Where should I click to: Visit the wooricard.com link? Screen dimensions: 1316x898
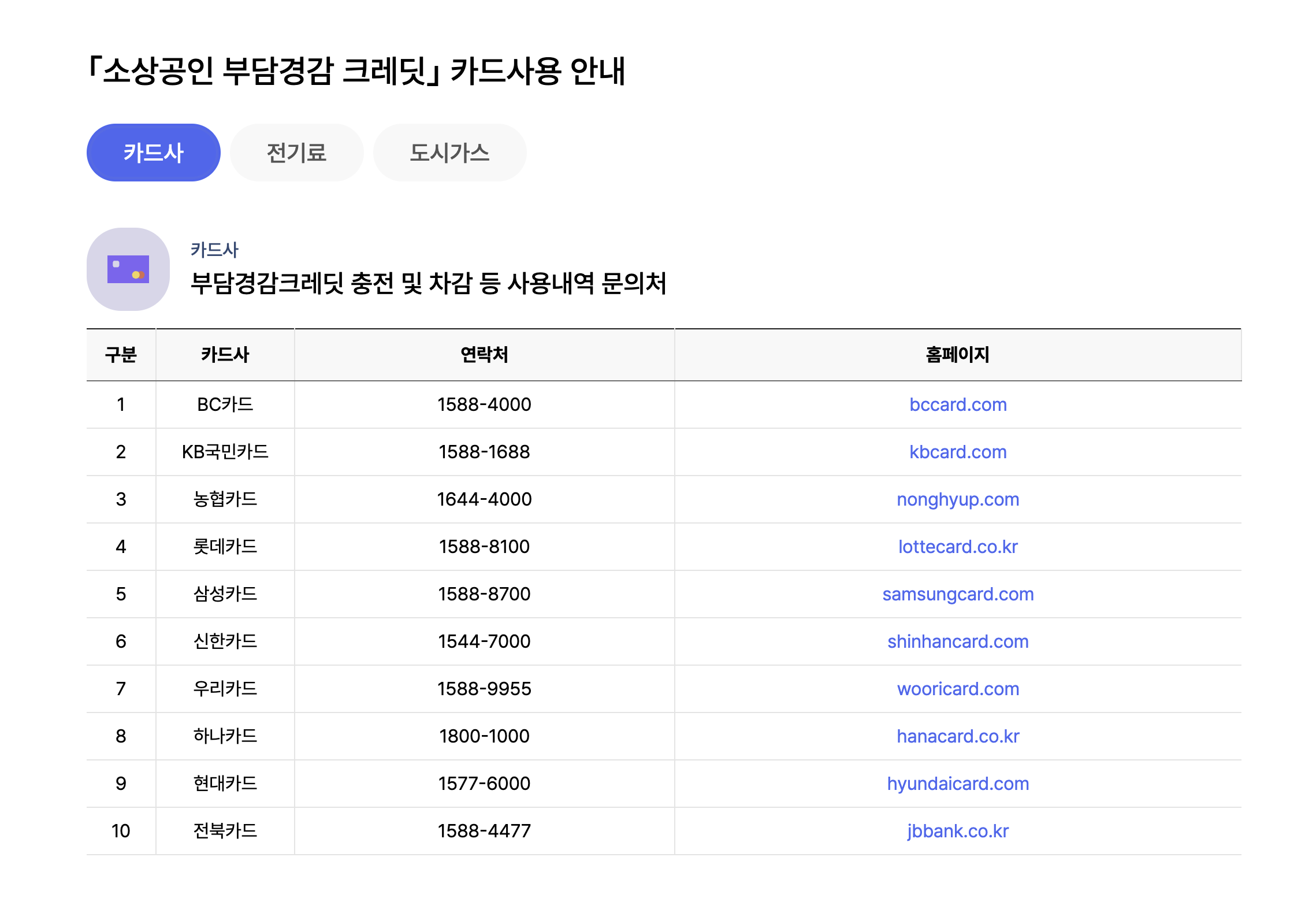(x=957, y=689)
